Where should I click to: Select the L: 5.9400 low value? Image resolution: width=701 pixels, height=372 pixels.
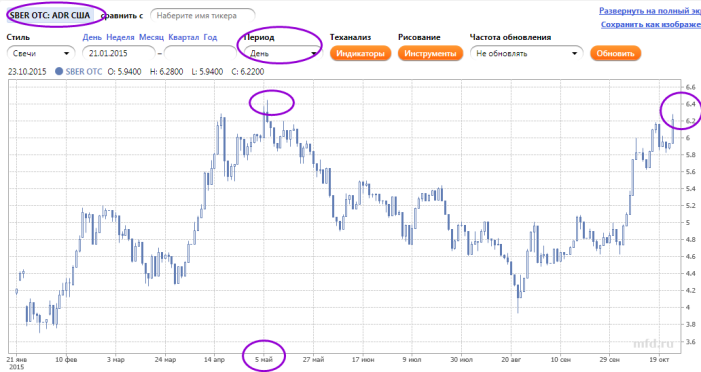click(207, 72)
